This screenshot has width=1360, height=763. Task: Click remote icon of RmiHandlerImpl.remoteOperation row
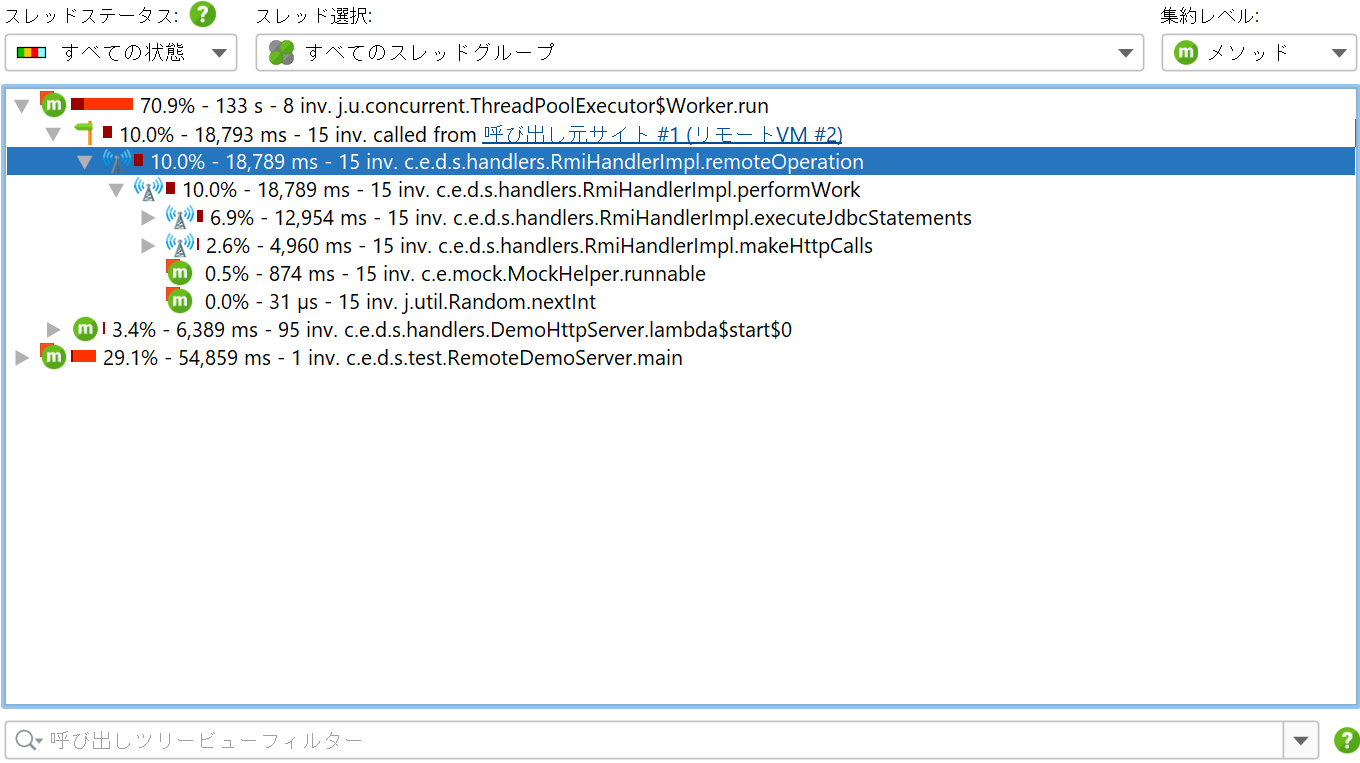tap(116, 162)
